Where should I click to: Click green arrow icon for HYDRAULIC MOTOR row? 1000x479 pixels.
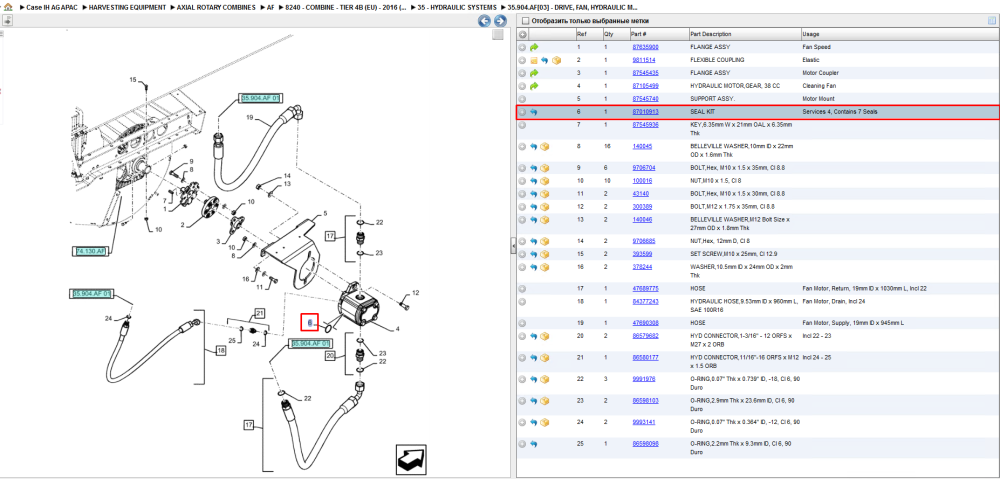[534, 85]
